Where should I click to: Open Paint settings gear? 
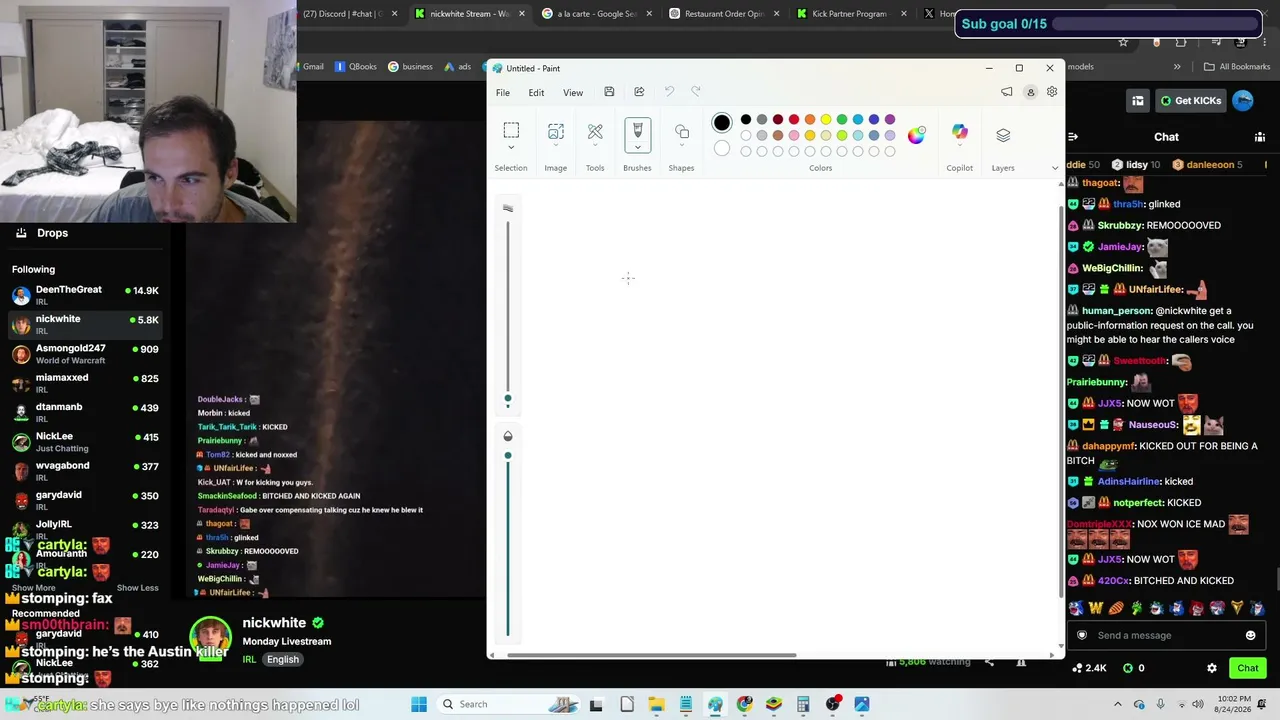1052,92
